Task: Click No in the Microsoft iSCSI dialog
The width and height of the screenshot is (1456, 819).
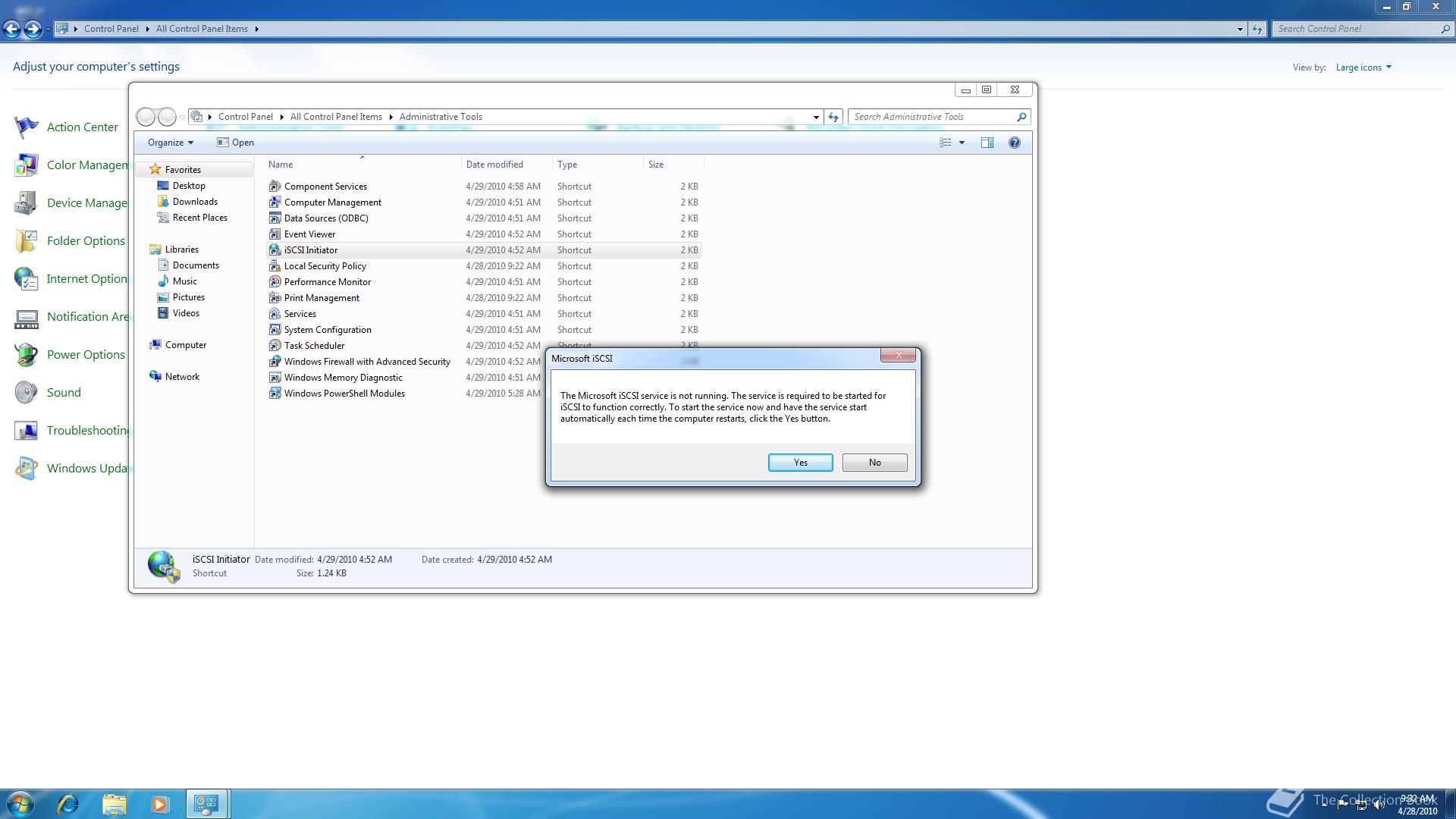Action: click(x=874, y=463)
